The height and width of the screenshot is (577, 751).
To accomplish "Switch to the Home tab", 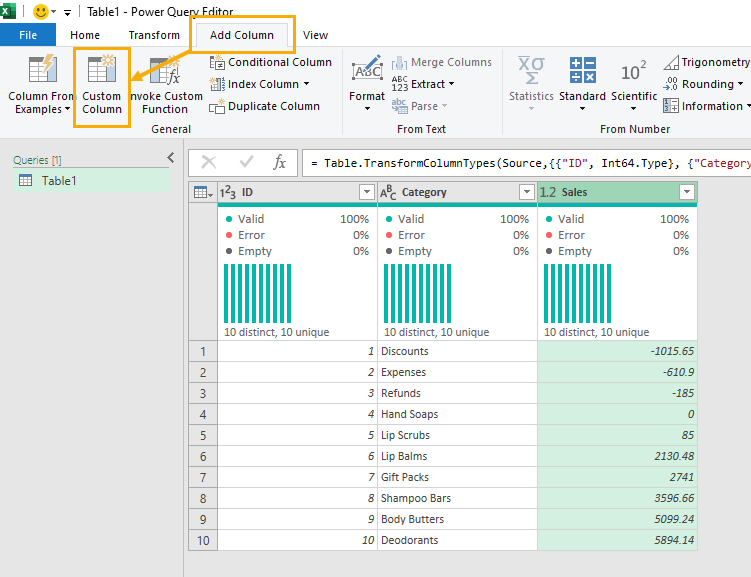I will click(x=85, y=35).
